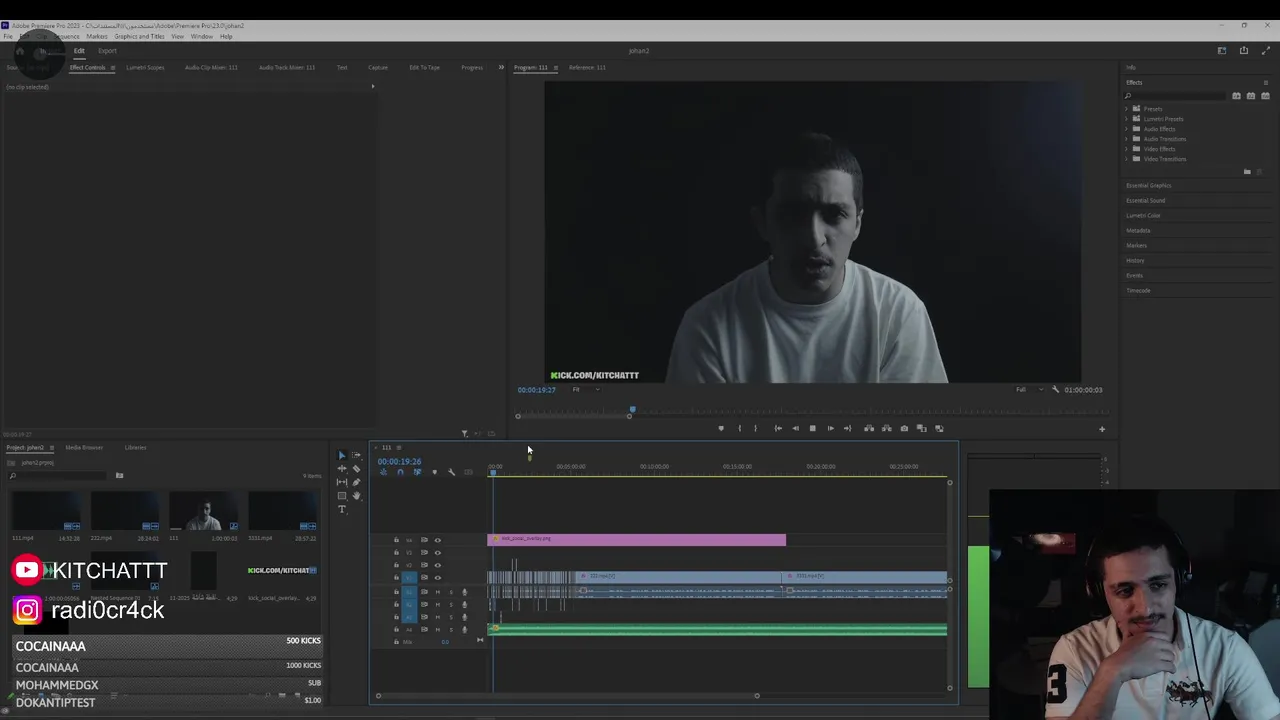The width and height of the screenshot is (1280, 720).
Task: Select the Rectangle tool
Action: (x=342, y=495)
